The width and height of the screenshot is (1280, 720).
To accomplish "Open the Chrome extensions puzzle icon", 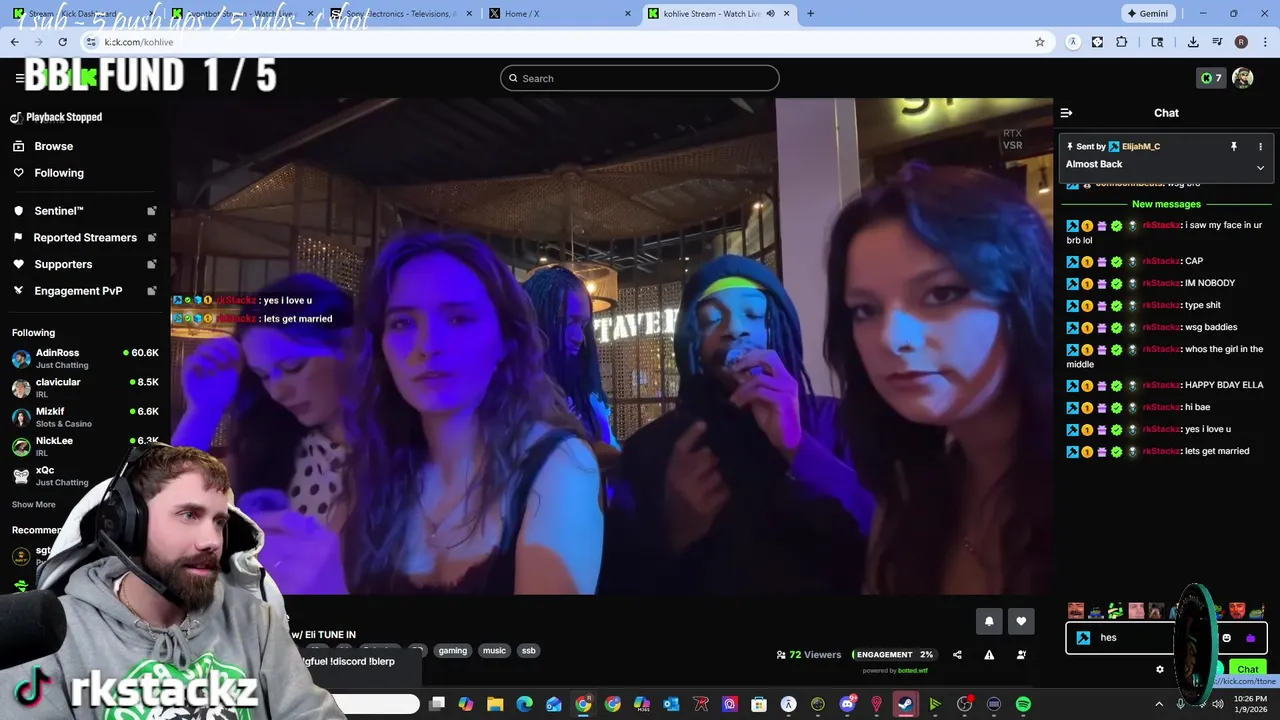I will [1121, 42].
